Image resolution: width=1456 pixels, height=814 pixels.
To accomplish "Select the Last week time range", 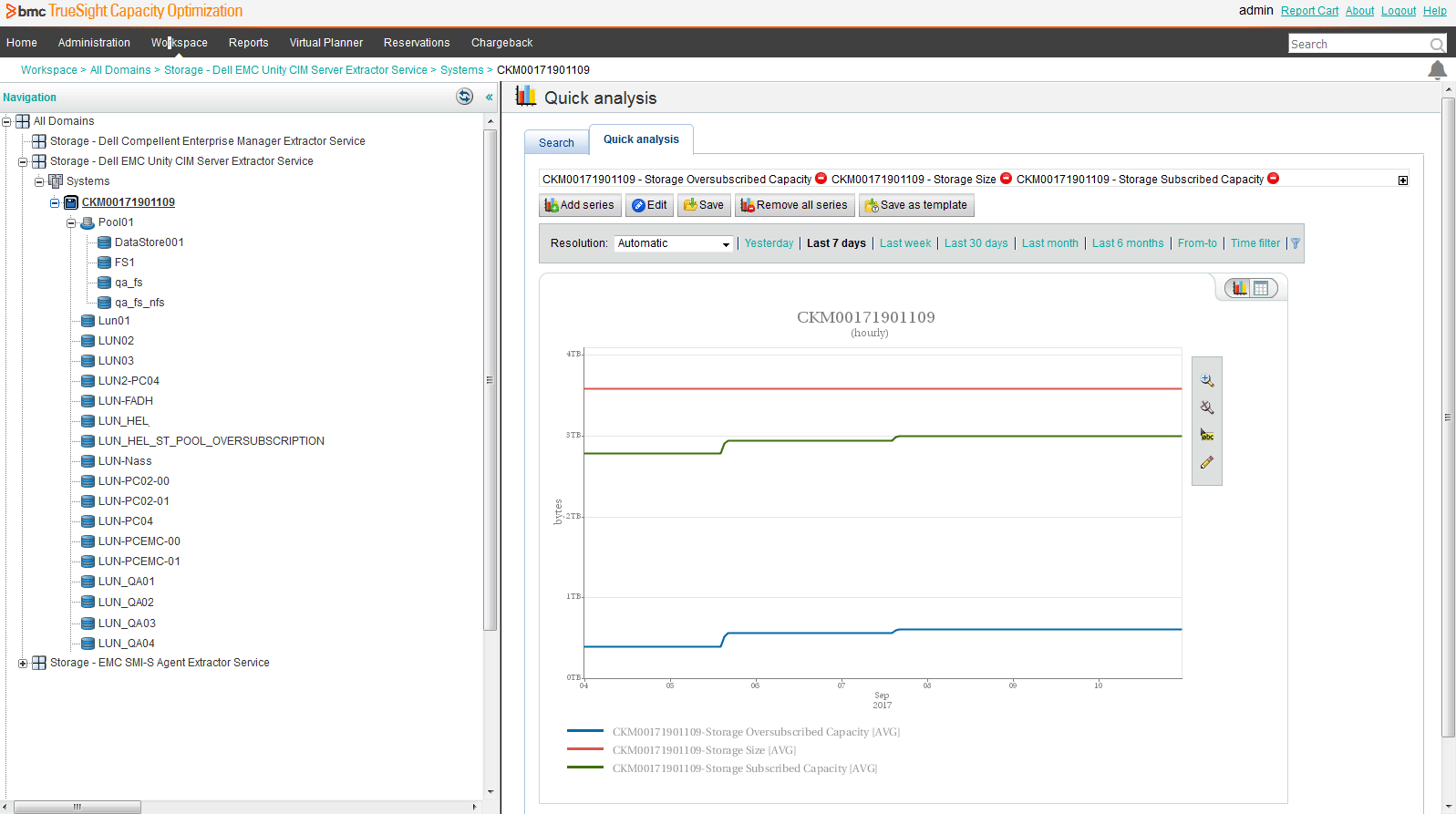I will pos(905,243).
